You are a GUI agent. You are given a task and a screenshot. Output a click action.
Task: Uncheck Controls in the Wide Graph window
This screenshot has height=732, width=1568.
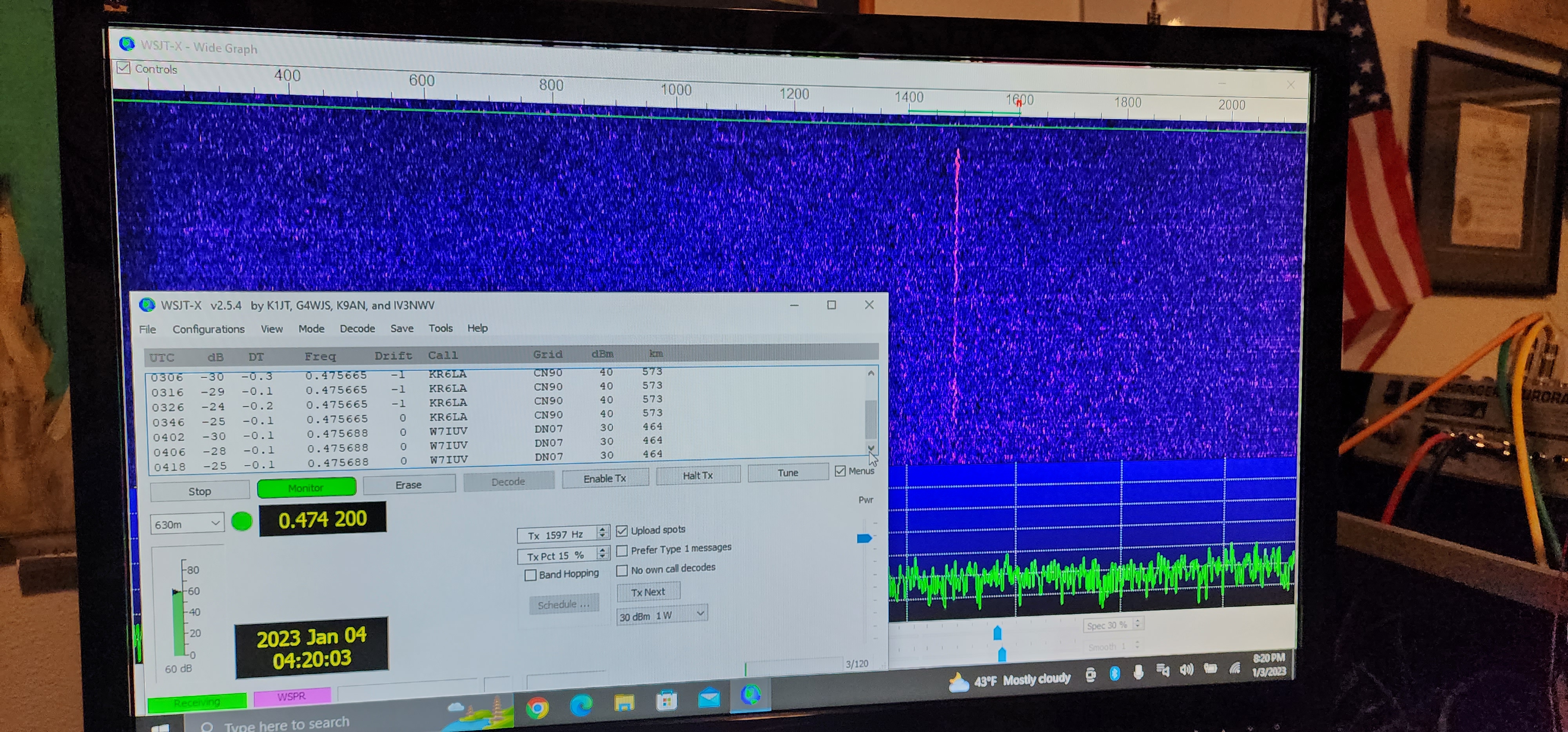(123, 67)
